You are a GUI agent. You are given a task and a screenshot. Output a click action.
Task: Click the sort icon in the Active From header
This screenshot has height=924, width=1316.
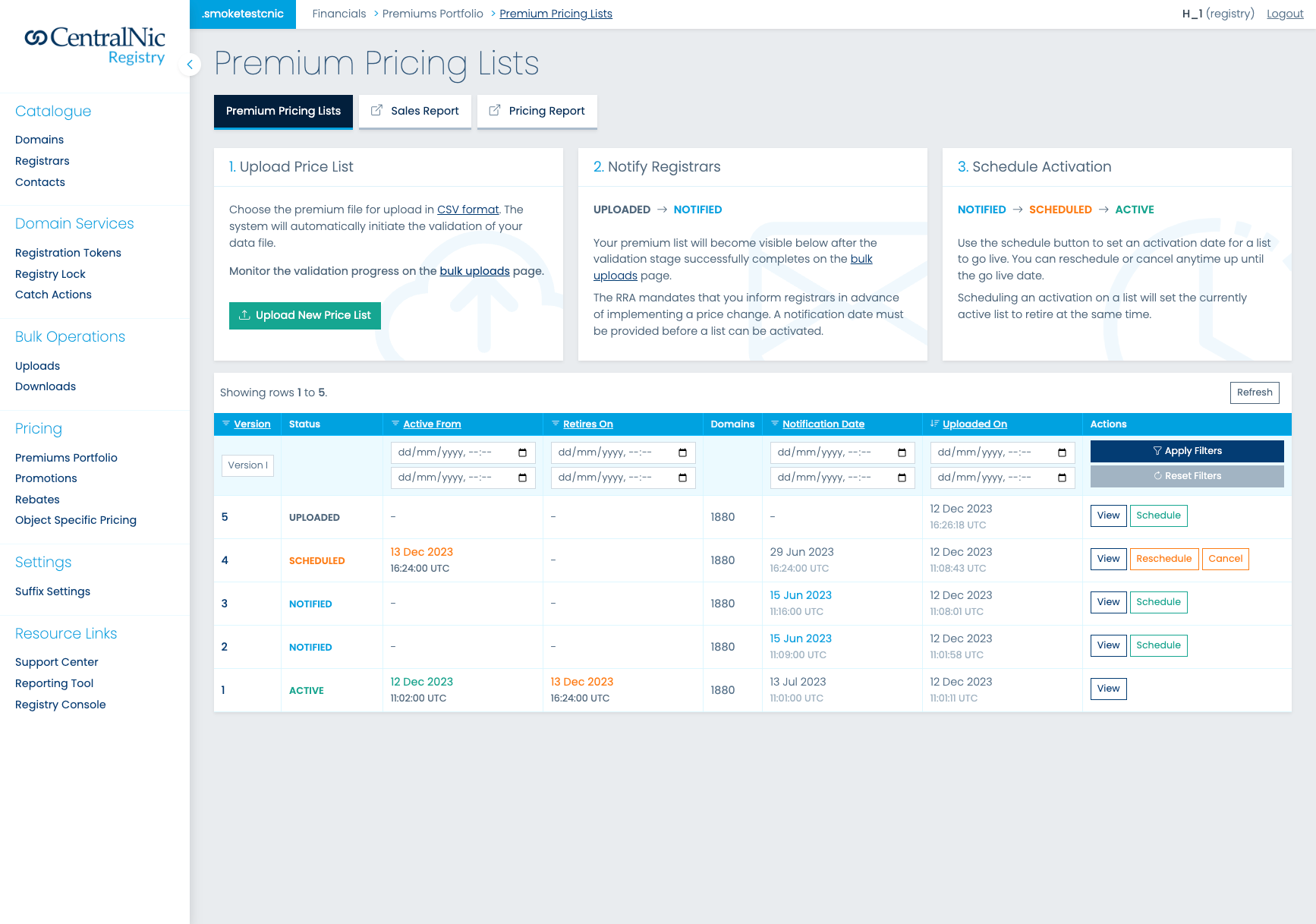(395, 424)
